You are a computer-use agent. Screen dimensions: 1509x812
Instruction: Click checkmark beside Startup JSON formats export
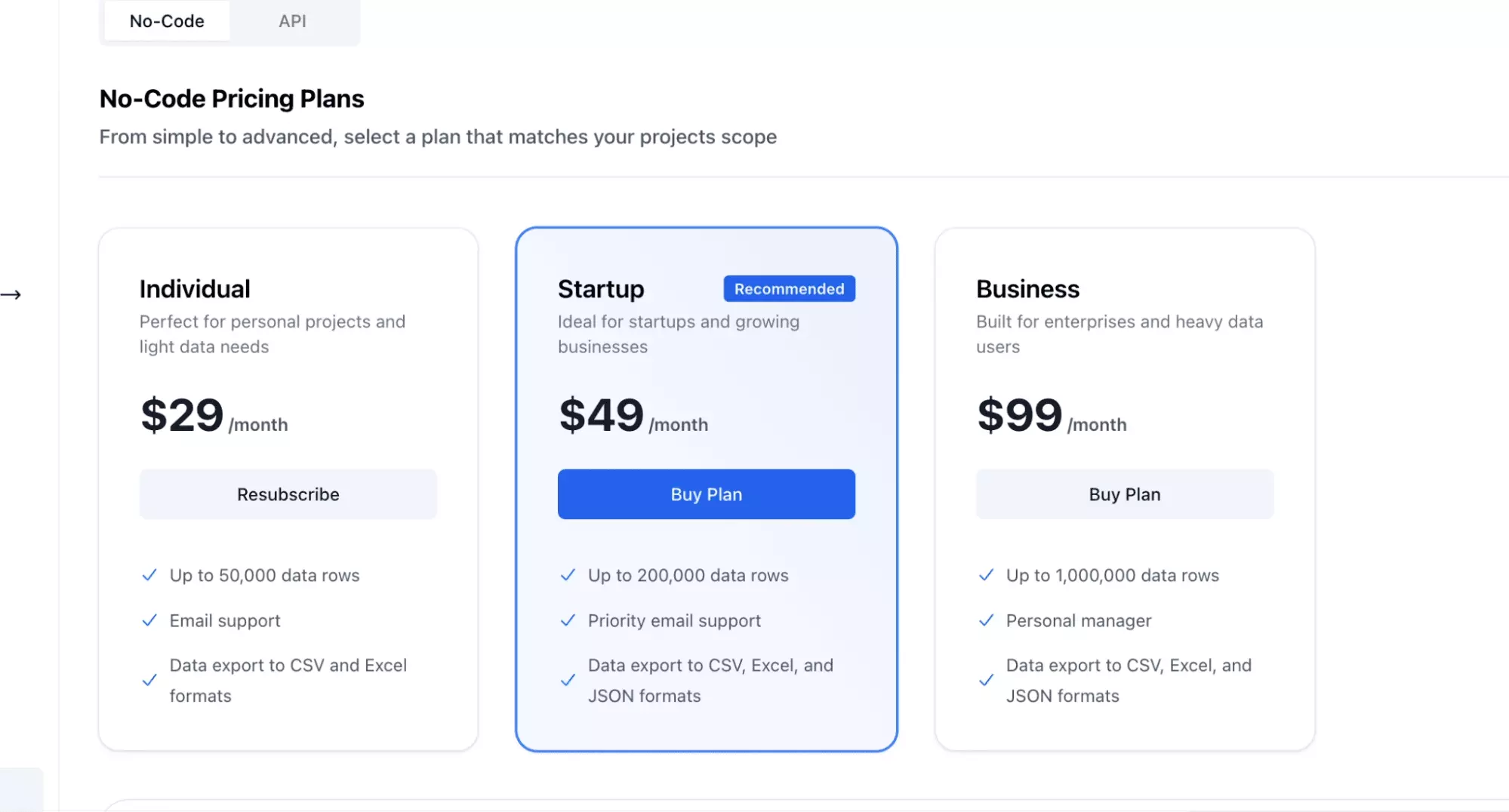coord(568,680)
